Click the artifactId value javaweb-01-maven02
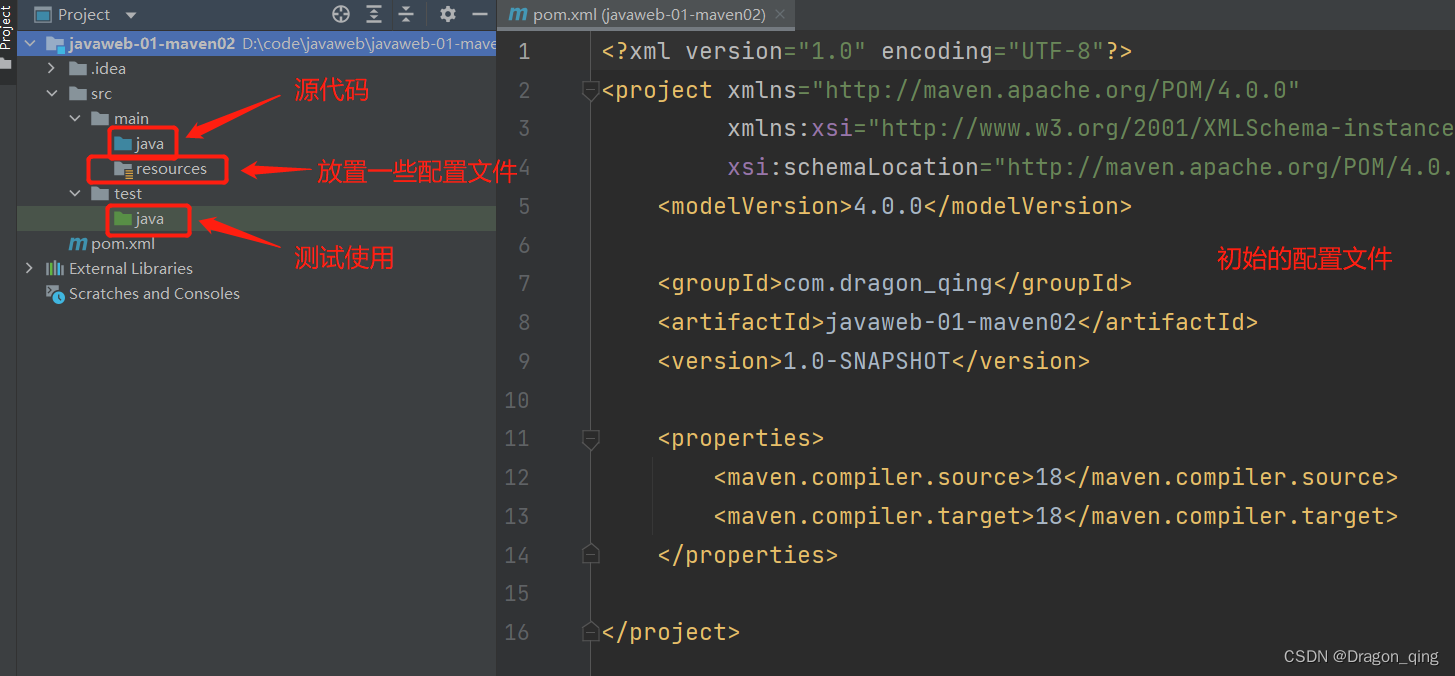The width and height of the screenshot is (1455, 676). pos(951,322)
